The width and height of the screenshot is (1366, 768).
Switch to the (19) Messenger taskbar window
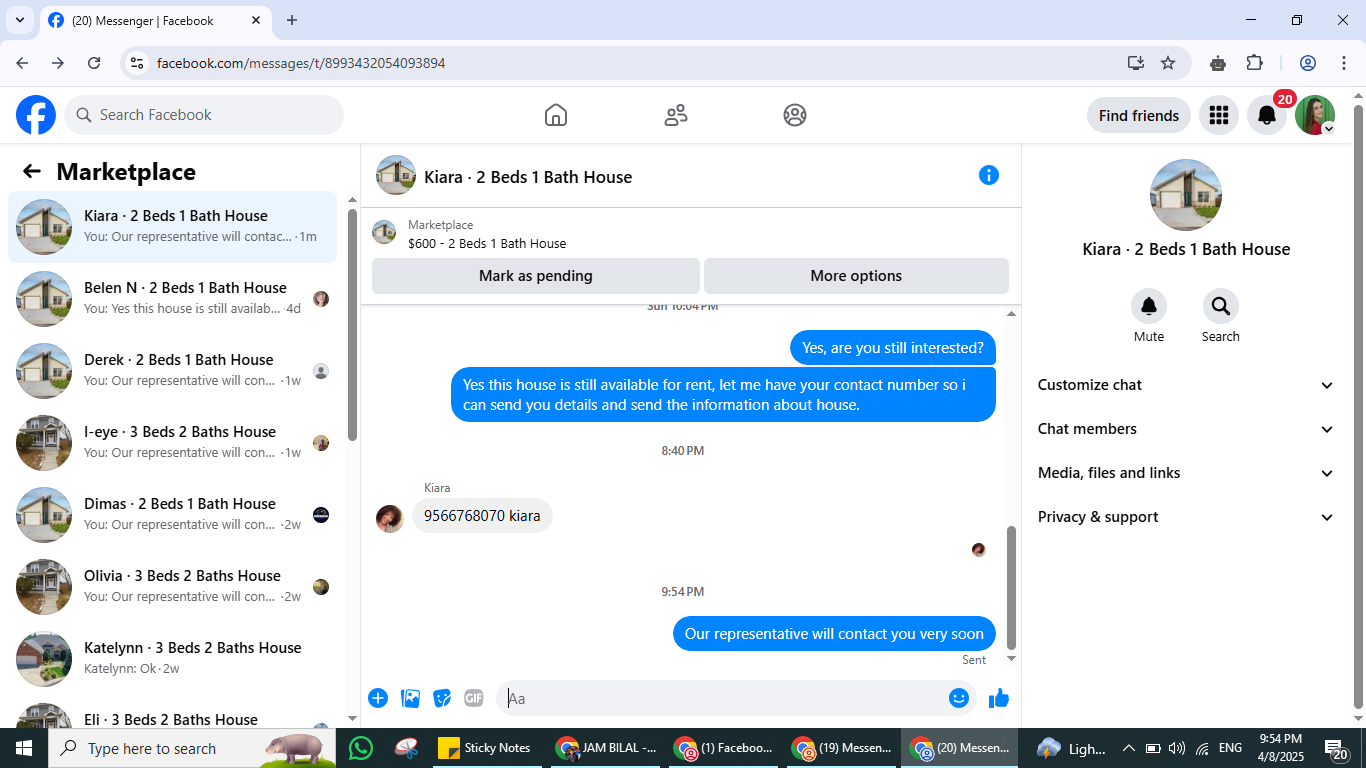[843, 748]
